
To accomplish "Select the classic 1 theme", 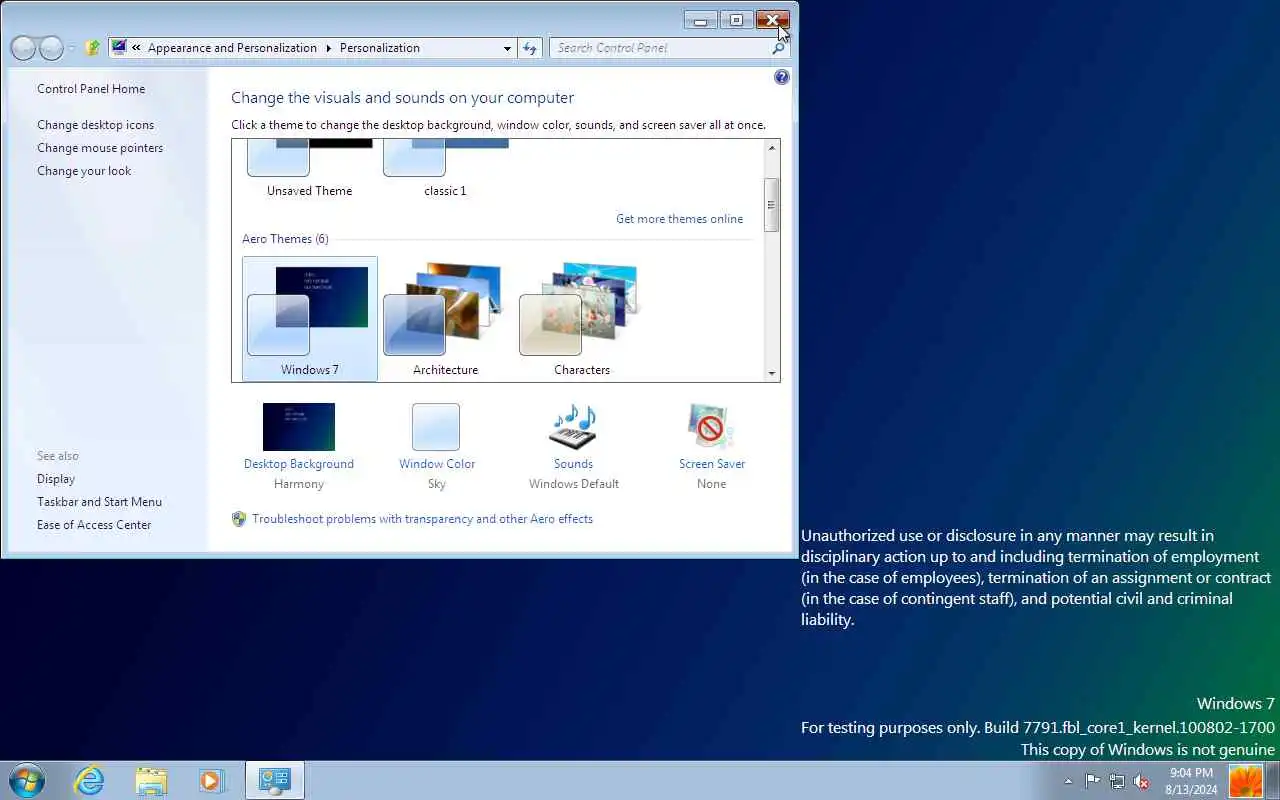I will [445, 169].
